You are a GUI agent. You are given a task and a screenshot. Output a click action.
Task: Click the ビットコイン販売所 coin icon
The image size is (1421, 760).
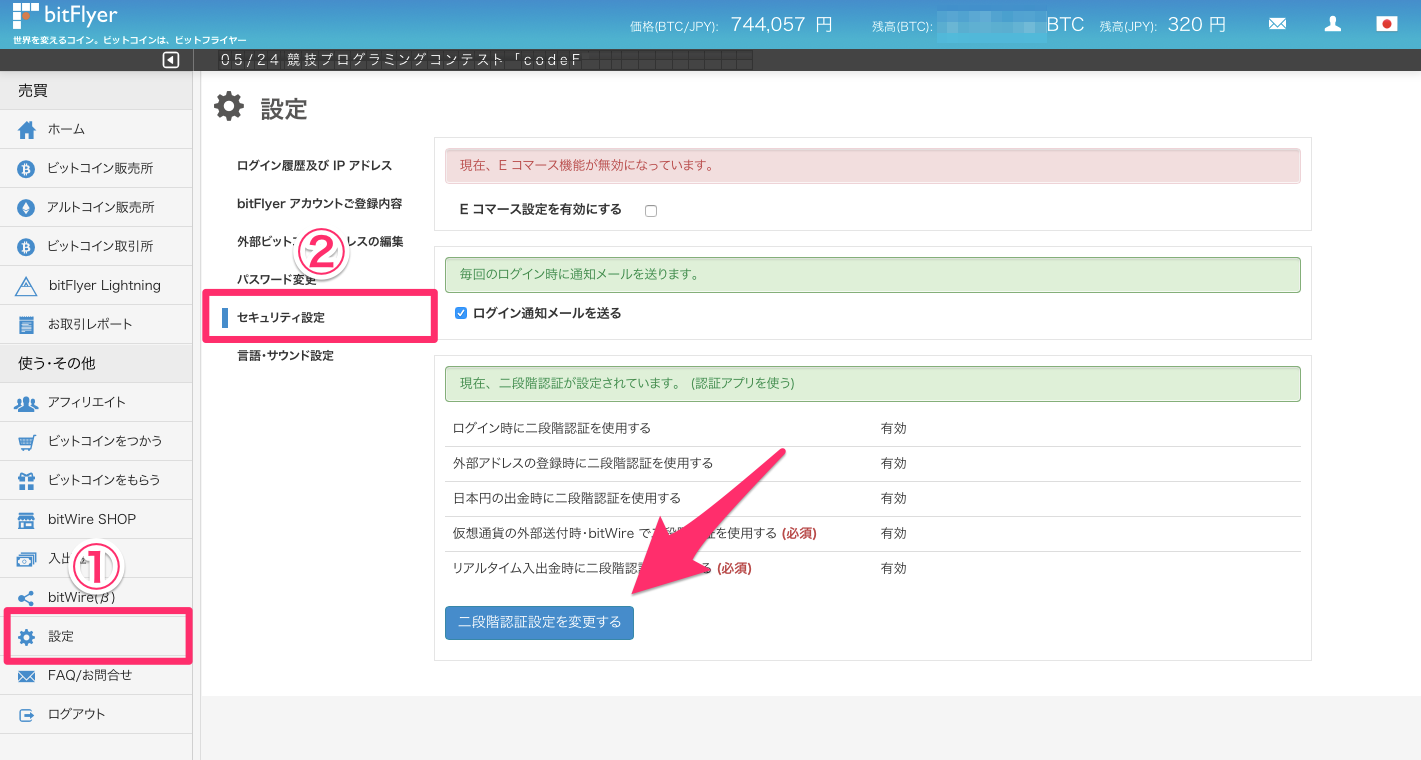(x=27, y=169)
